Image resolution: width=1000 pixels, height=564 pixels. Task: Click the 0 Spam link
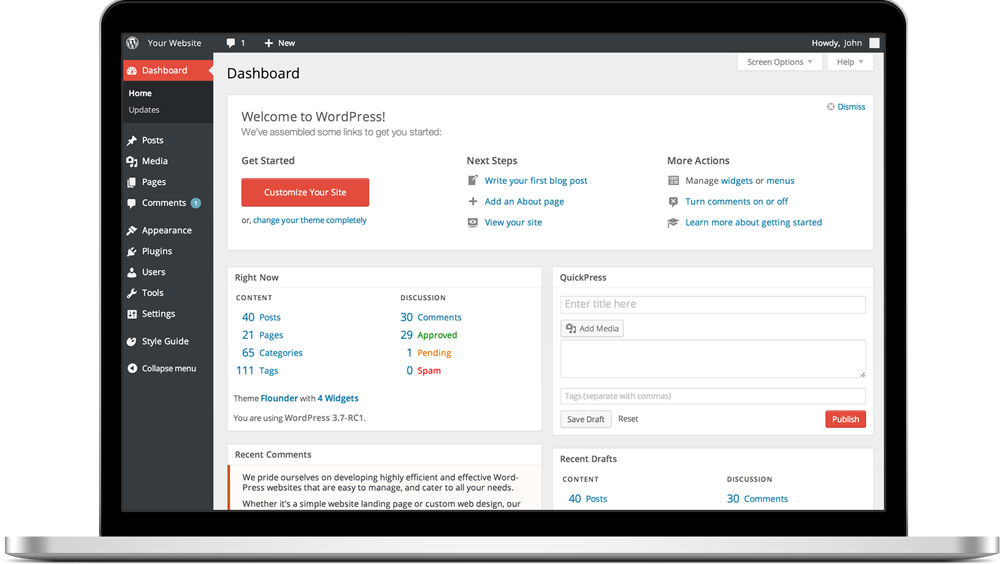(x=423, y=371)
